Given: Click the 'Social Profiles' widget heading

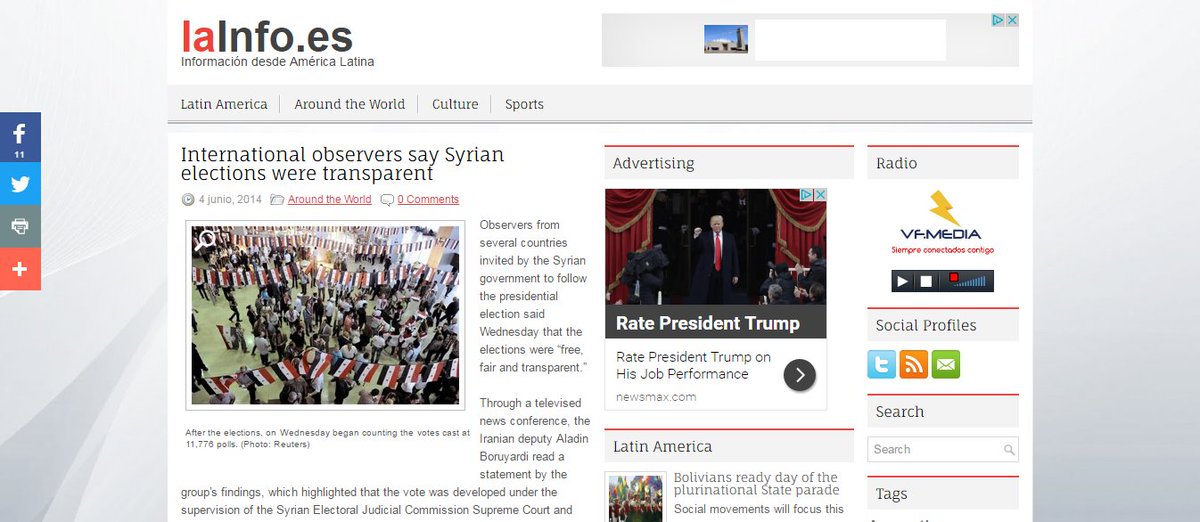Looking at the screenshot, I should tap(926, 325).
